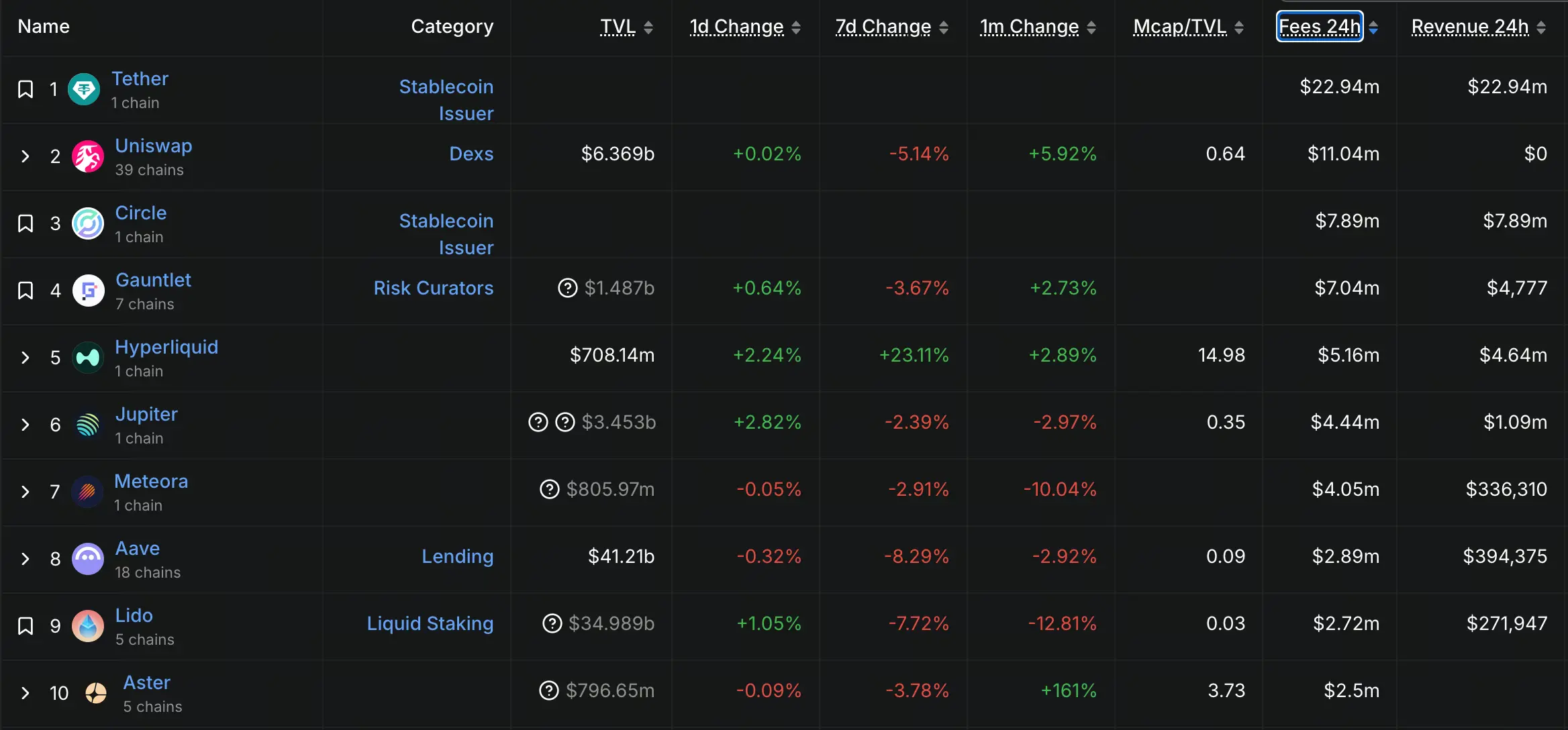Open the Gauntlet protocol link
Viewport: 1568px width, 730px height.
[153, 280]
